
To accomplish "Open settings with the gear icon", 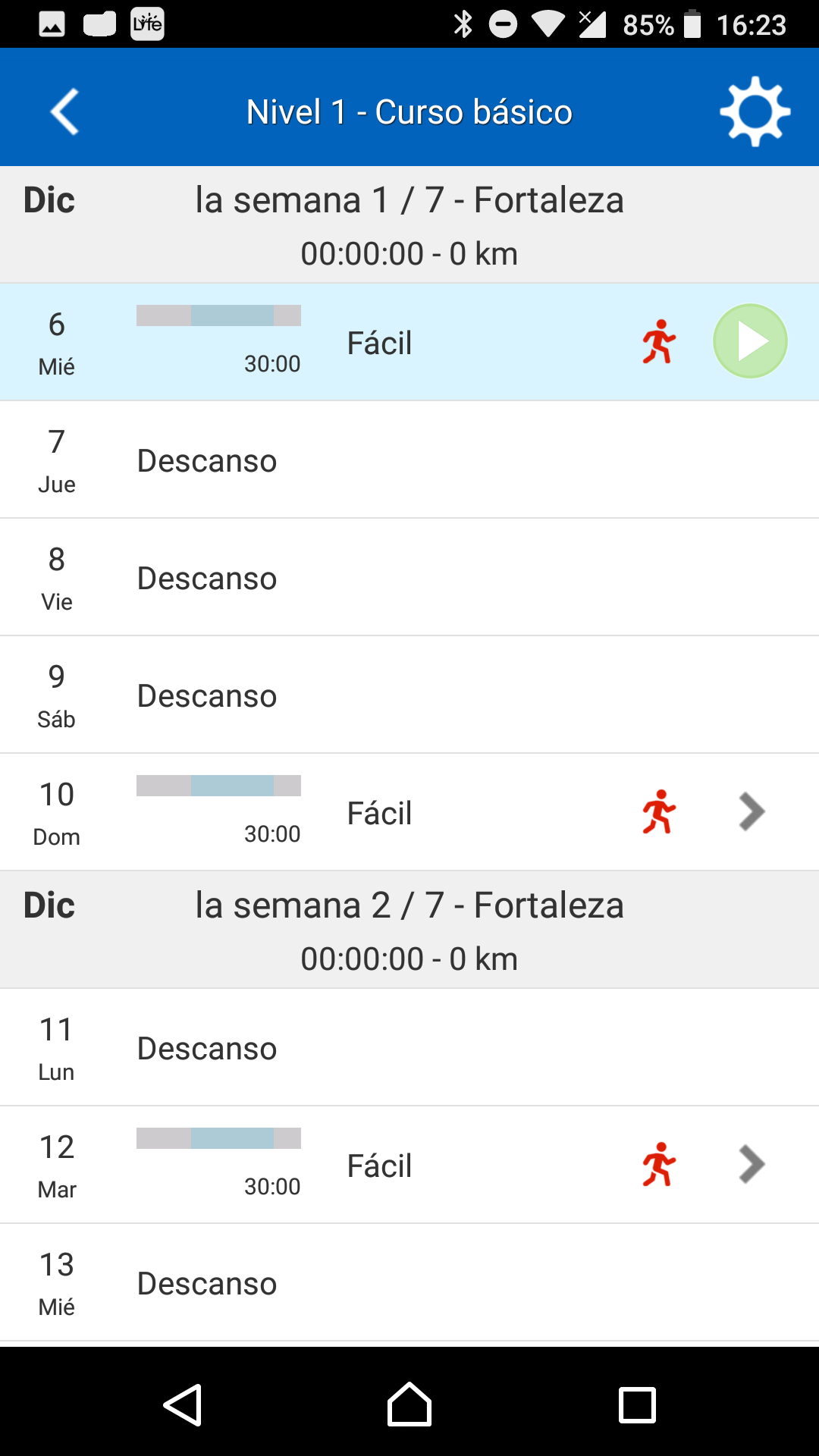I will (x=755, y=111).
